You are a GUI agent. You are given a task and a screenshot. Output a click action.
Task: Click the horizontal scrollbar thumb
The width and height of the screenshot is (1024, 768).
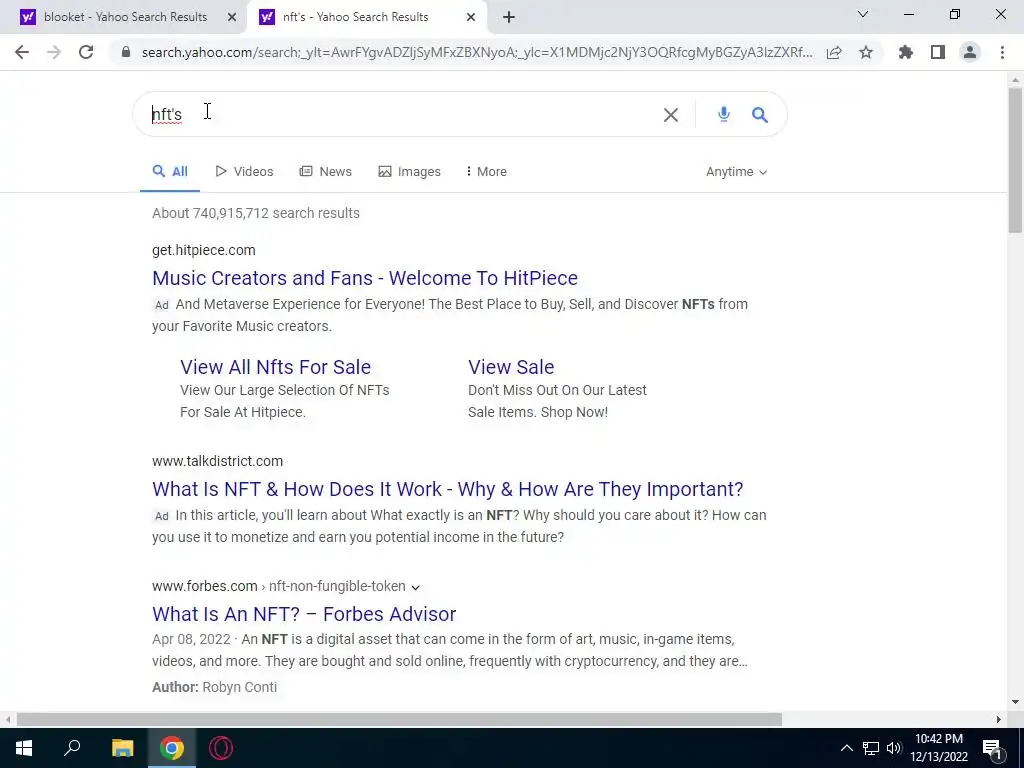click(399, 720)
